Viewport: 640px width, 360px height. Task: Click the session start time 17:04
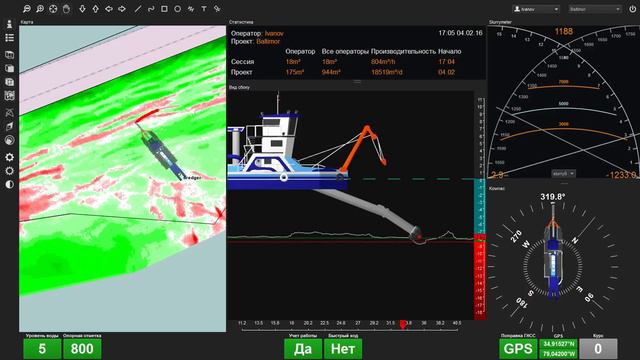[x=446, y=62]
